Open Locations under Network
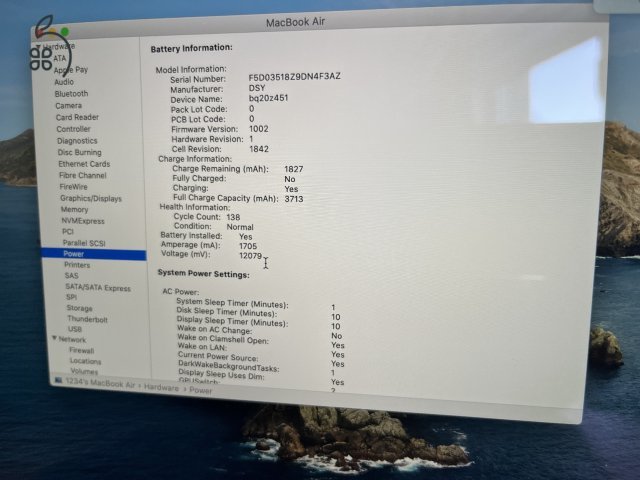 (x=85, y=361)
